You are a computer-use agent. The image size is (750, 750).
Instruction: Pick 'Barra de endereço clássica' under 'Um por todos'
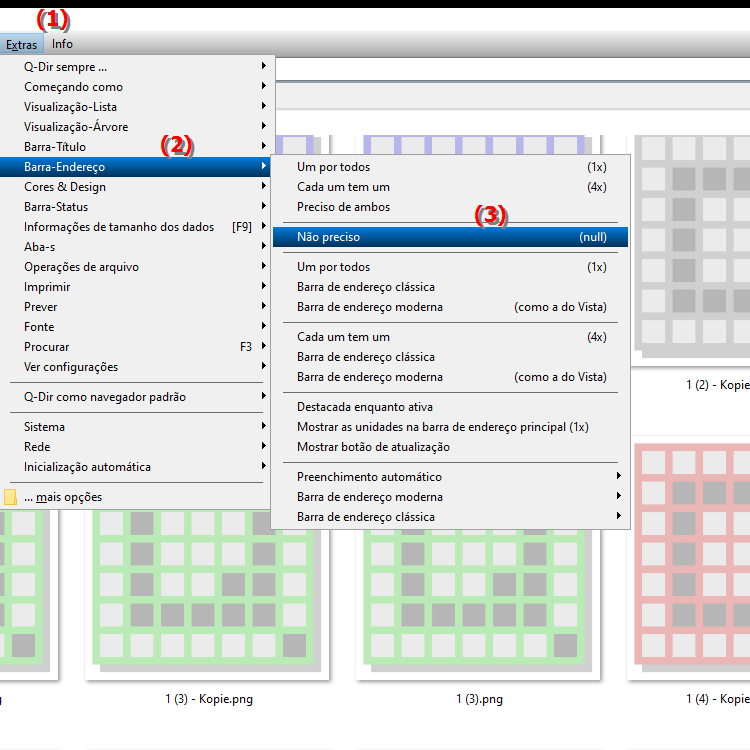[x=451, y=287]
